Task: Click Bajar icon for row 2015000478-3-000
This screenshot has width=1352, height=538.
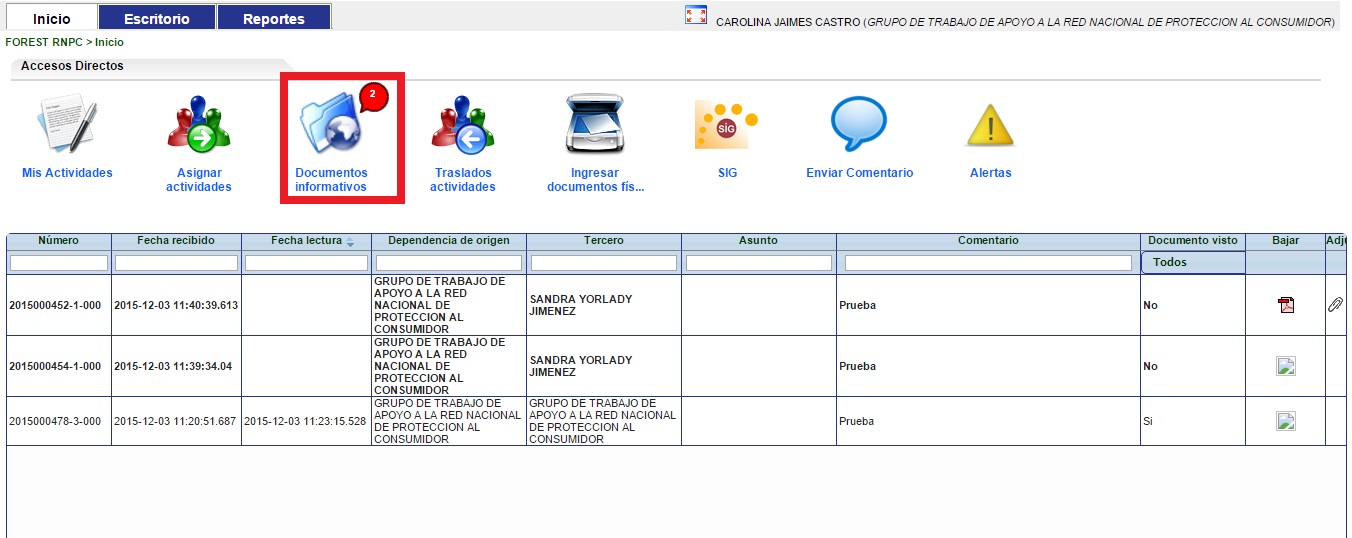Action: 1286,421
